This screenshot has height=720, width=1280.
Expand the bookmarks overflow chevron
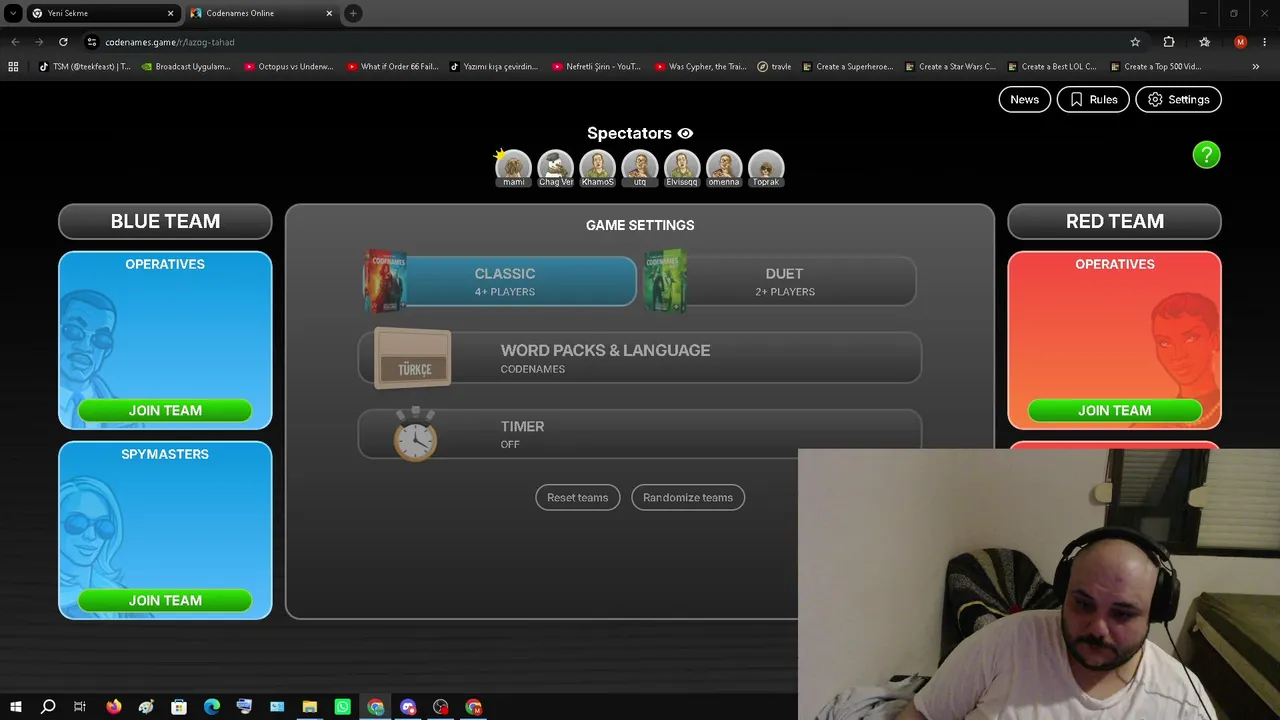coord(1256,67)
